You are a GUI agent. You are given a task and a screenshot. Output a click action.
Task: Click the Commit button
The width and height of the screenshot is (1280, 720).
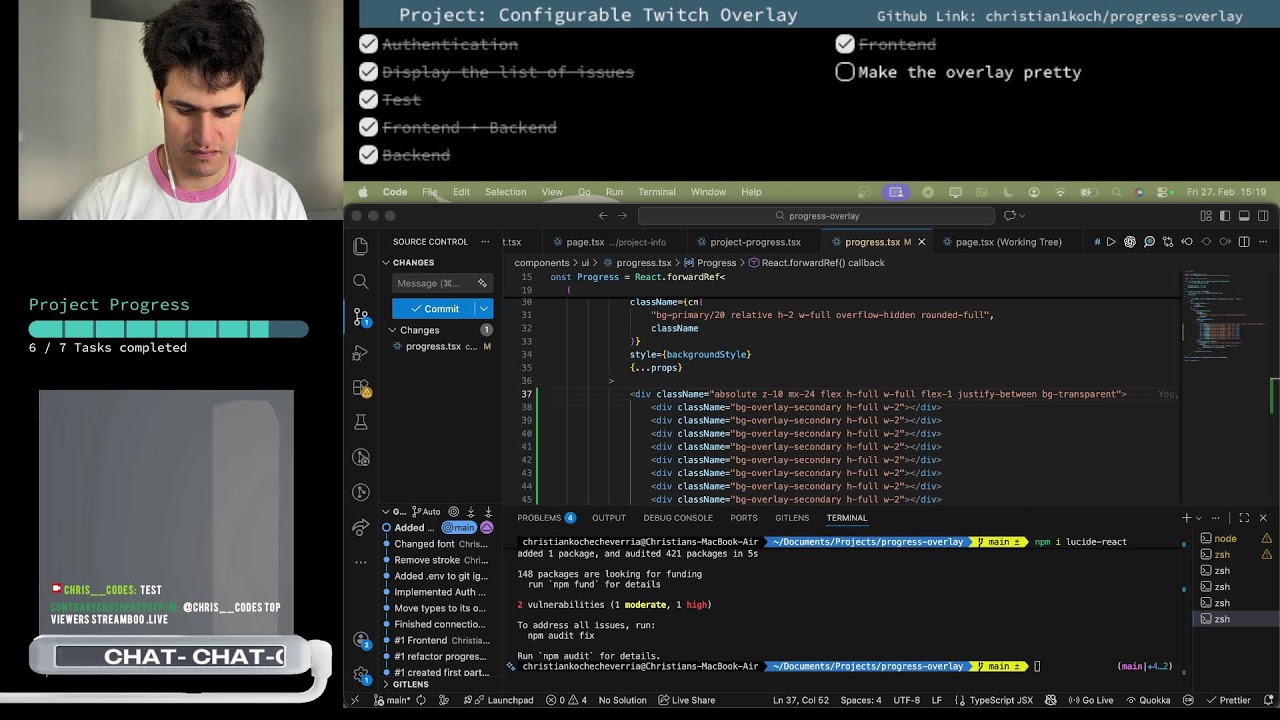pos(433,309)
